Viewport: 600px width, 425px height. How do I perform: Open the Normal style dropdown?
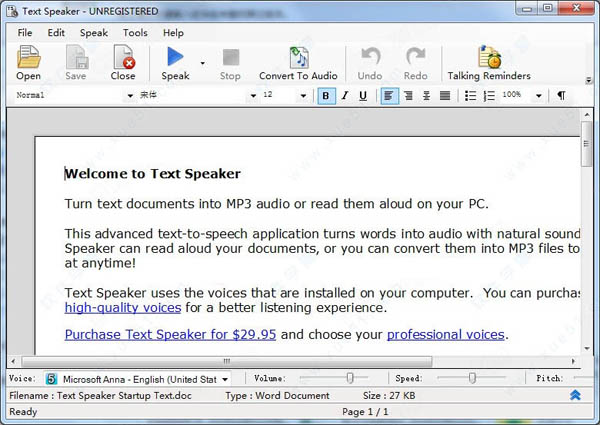pyautogui.click(x=130, y=96)
